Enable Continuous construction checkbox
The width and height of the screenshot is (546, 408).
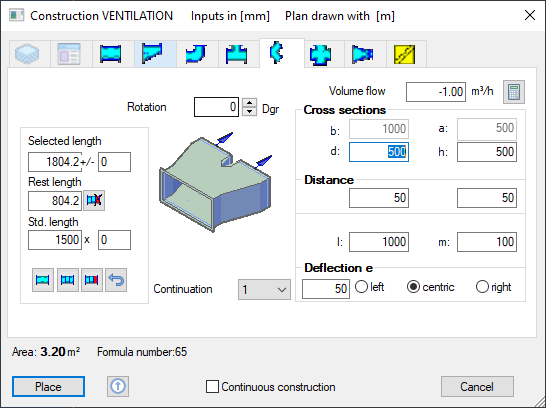pyautogui.click(x=212, y=386)
